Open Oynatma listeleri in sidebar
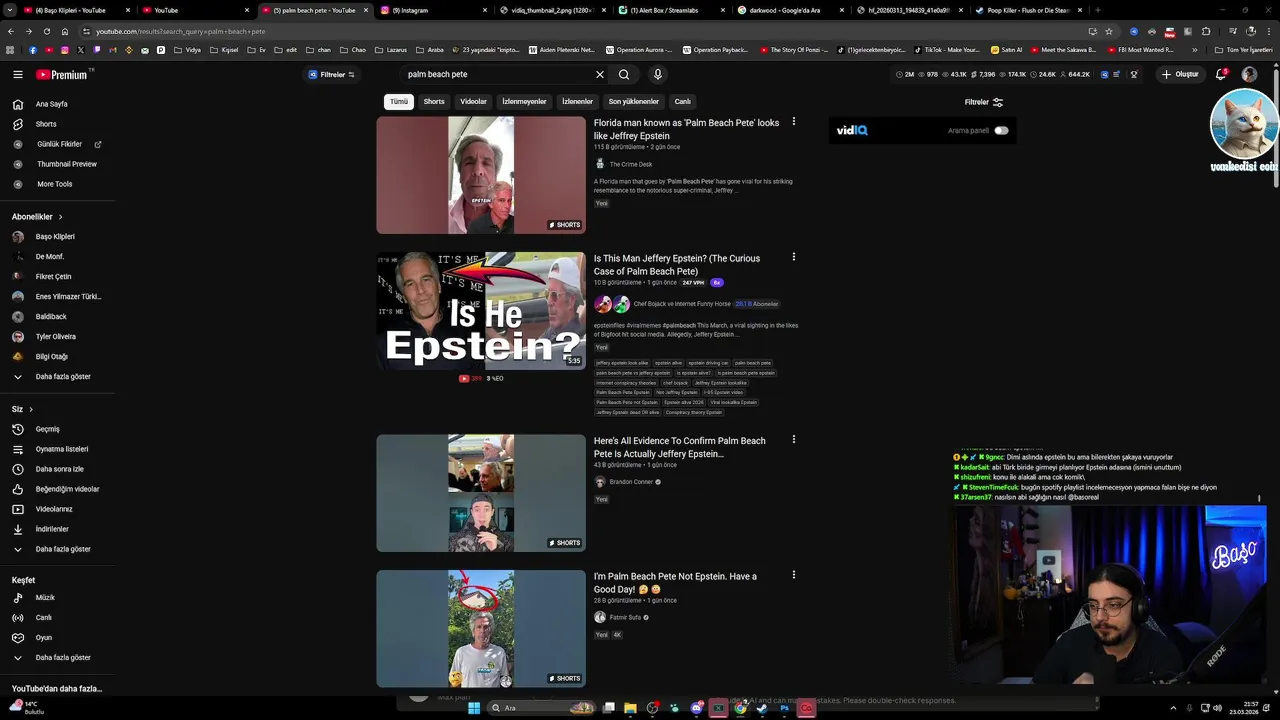Screen dimensions: 1280x720 (62, 449)
